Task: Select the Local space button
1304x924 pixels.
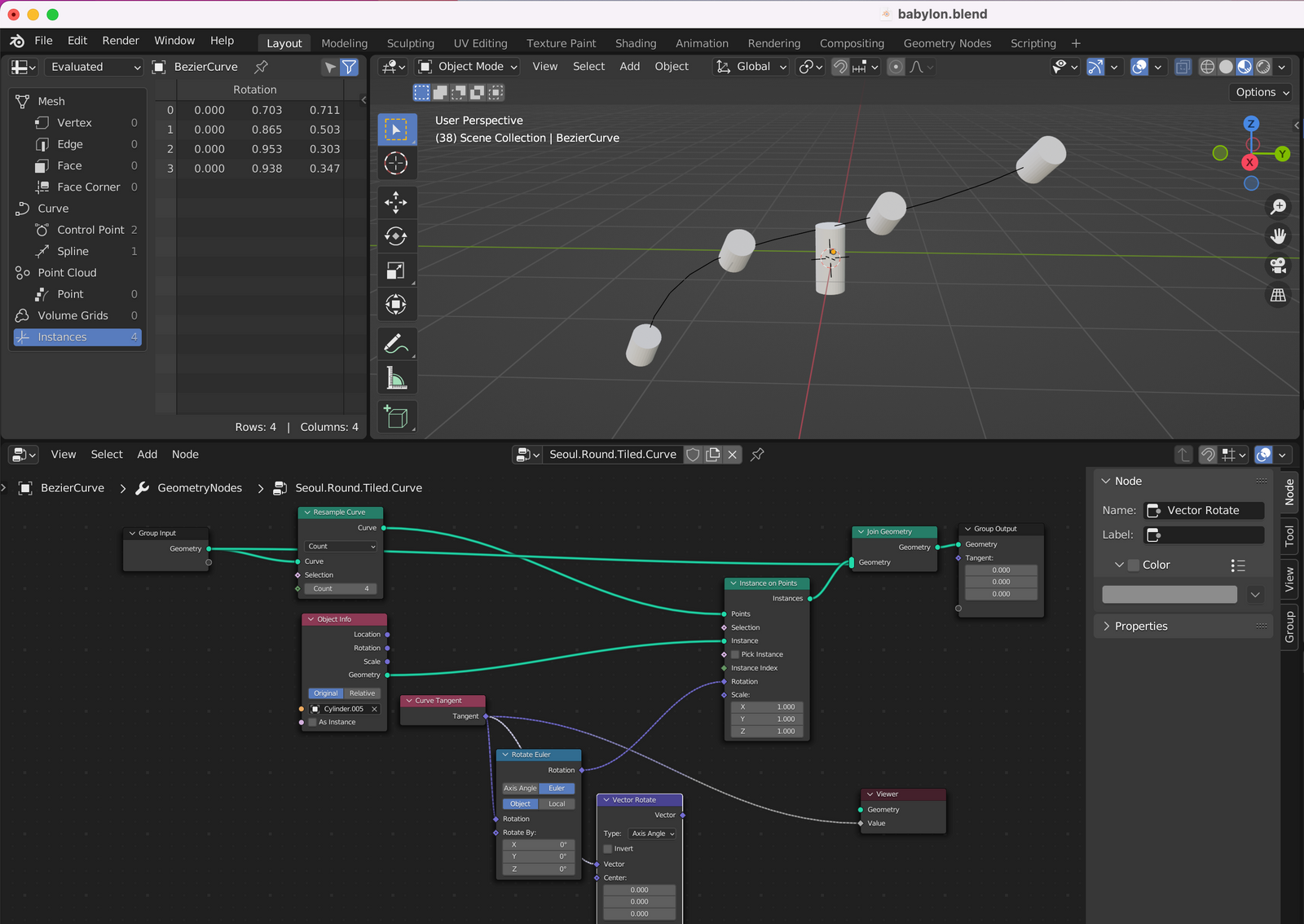Action: click(557, 803)
